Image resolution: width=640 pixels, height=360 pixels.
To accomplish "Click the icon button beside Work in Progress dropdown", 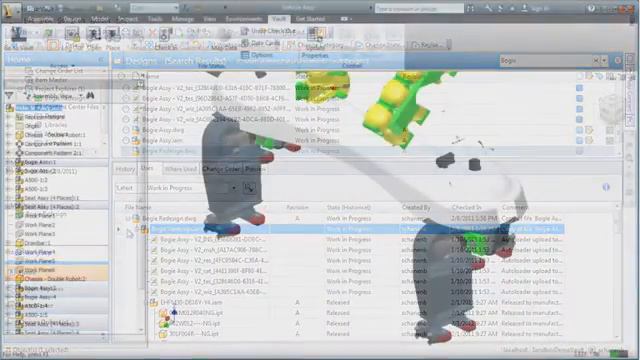I will point(249,188).
